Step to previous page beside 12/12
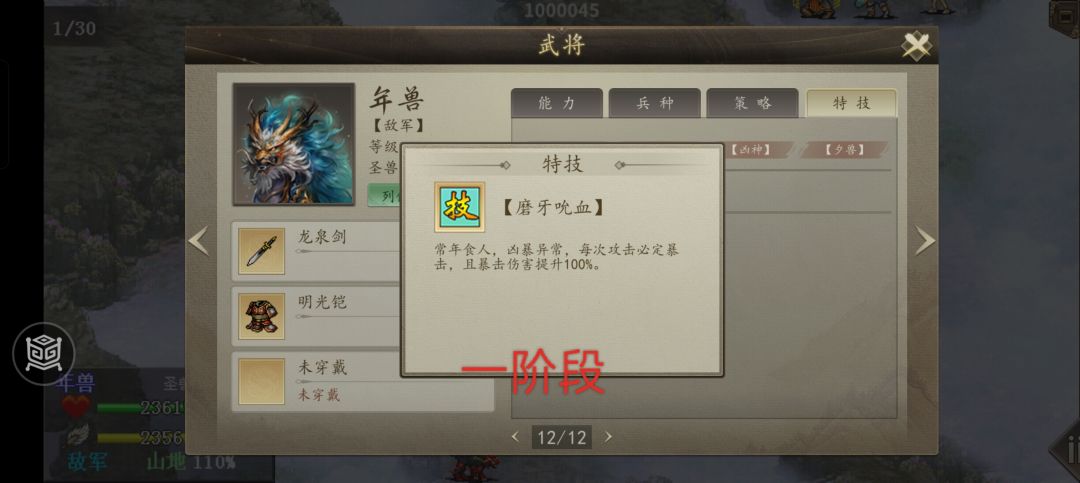The image size is (1080, 483). tap(515, 436)
